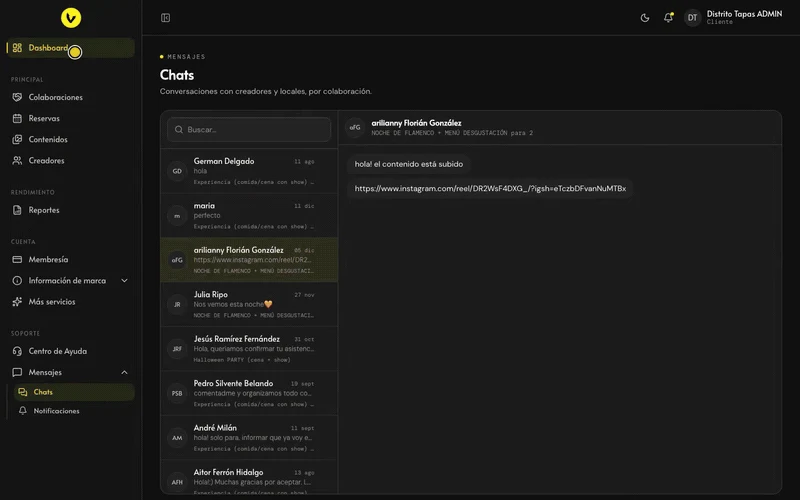Open Jesús Ramírez Fernández conversation
The width and height of the screenshot is (800, 500).
pos(249,348)
